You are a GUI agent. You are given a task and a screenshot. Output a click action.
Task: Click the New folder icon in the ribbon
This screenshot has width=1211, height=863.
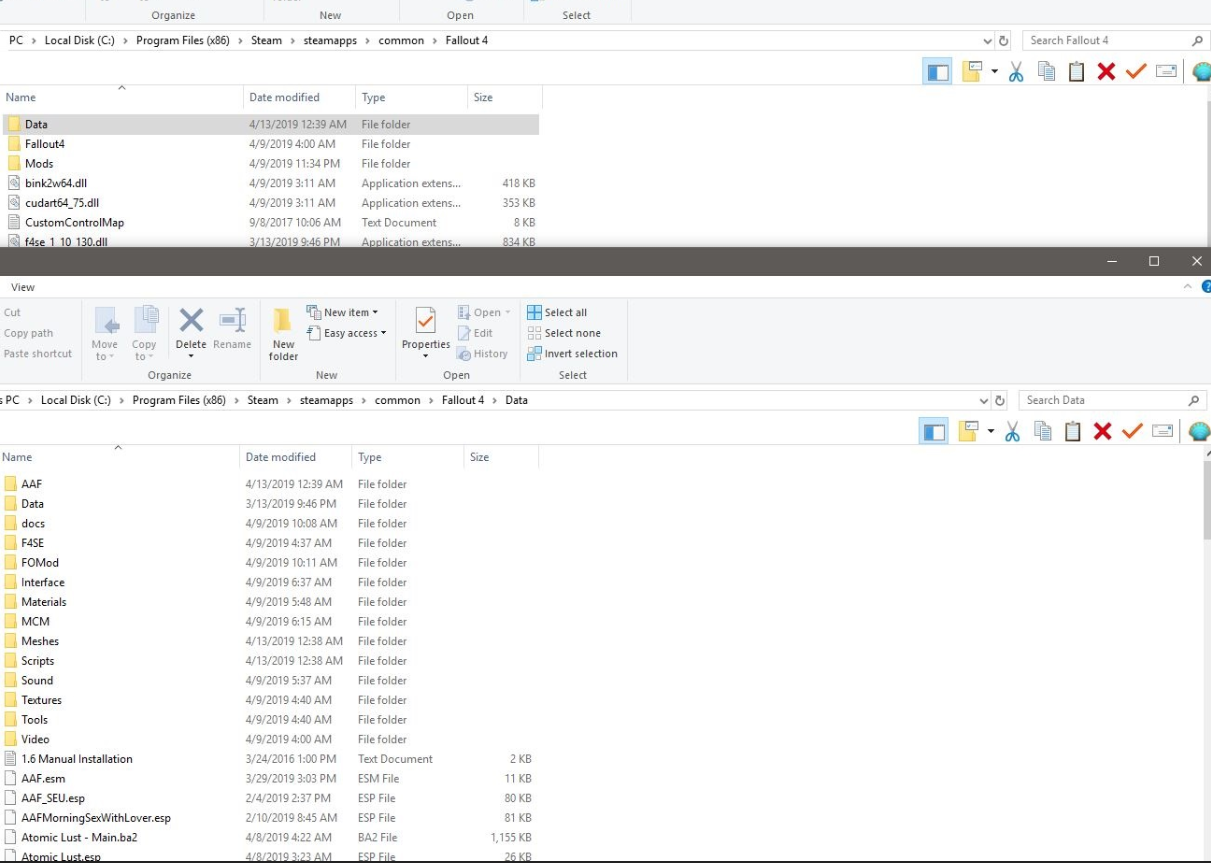click(283, 333)
